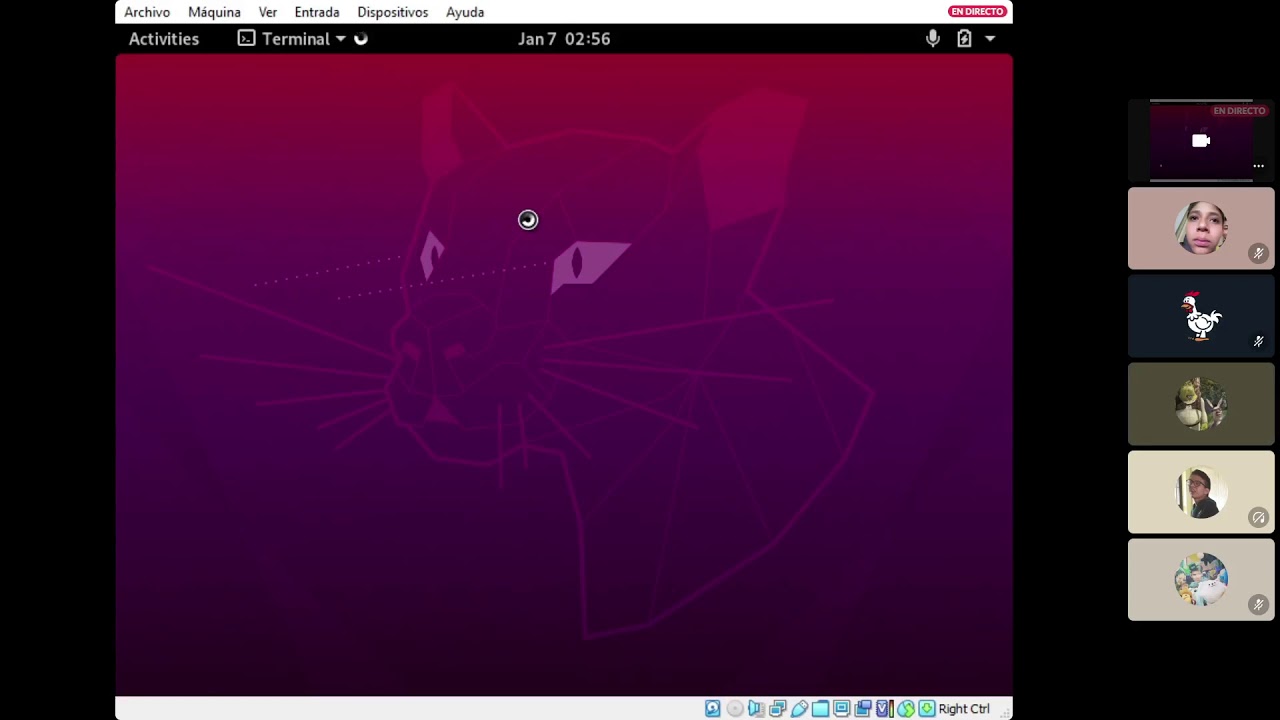This screenshot has width=1280, height=720.
Task: Select the participant tile with face avatar
Action: point(1201,229)
